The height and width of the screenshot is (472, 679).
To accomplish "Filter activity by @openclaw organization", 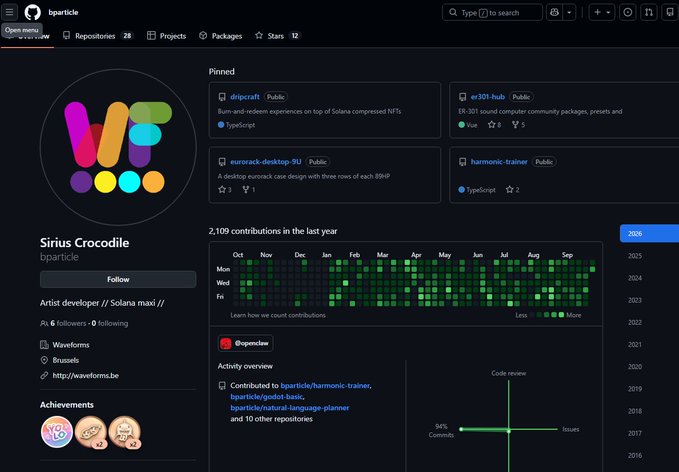I will coord(245,343).
